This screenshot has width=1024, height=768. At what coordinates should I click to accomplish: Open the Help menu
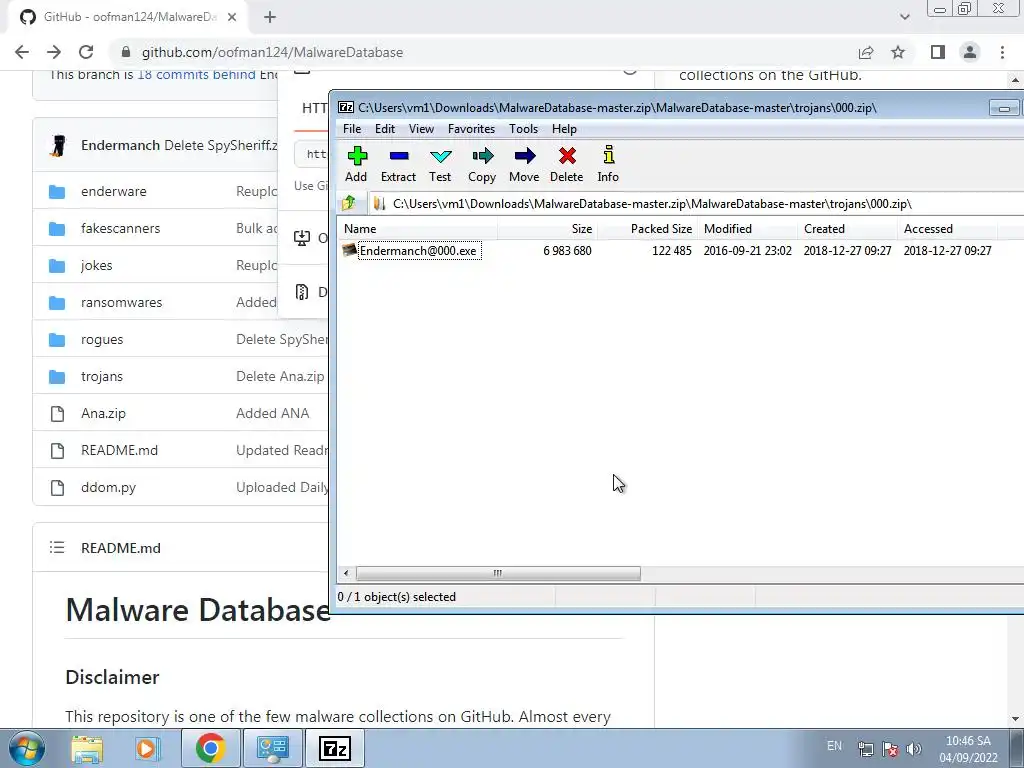click(x=564, y=129)
